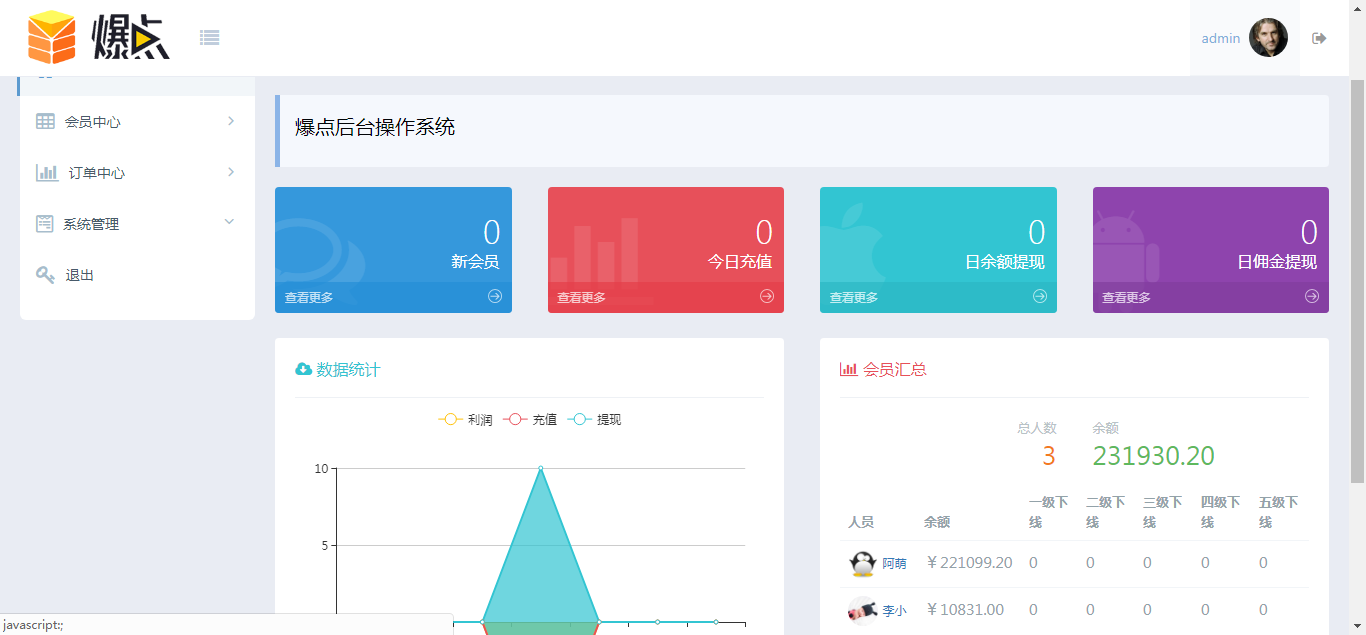Click the sidebar toggle list icon
The image size is (1366, 635).
209,38
